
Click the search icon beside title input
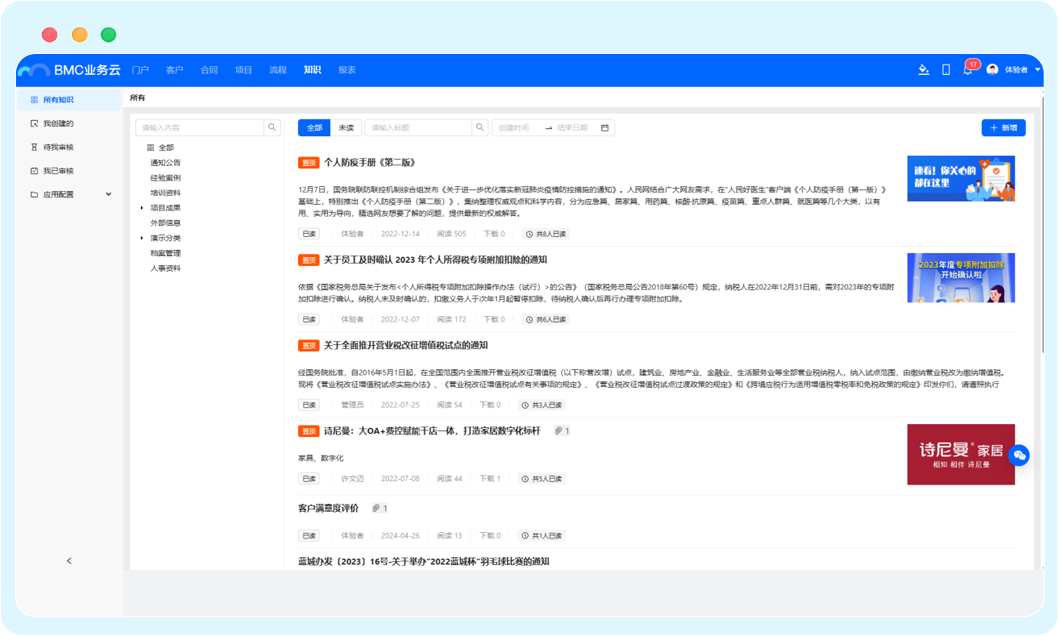tap(480, 128)
